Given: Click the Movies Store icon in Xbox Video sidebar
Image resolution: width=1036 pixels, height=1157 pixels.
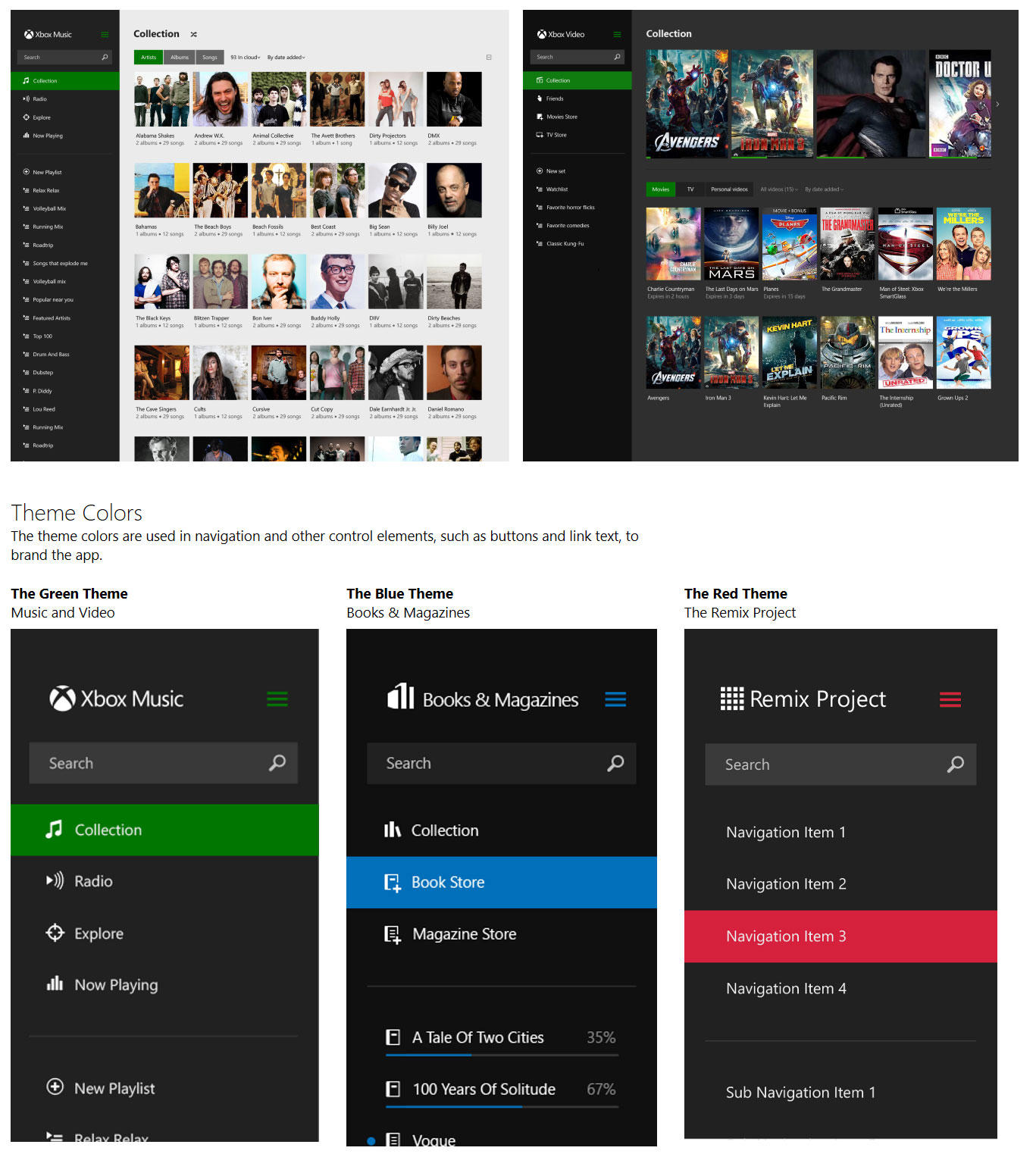Looking at the screenshot, I should click(x=540, y=117).
